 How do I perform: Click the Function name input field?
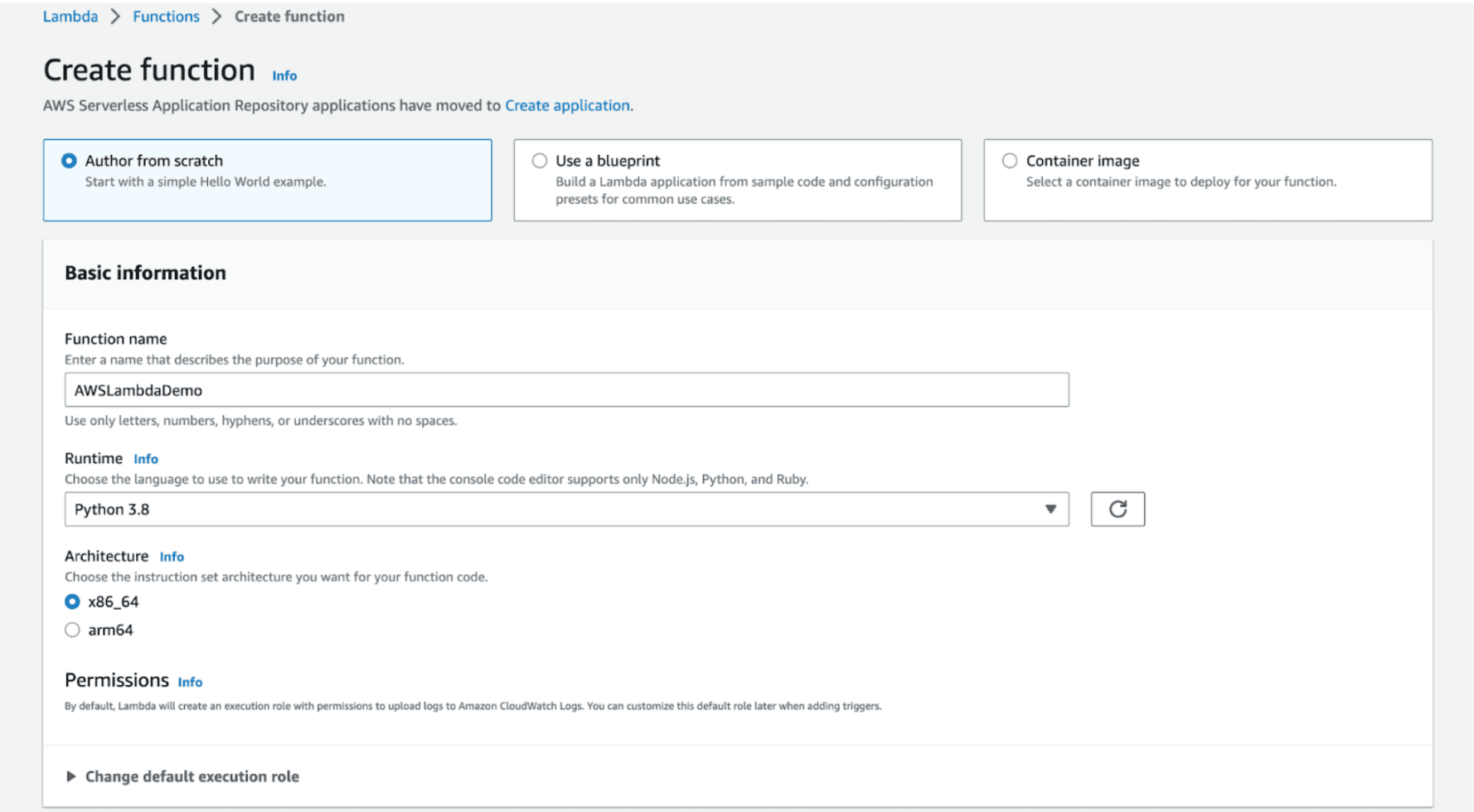pyautogui.click(x=566, y=389)
